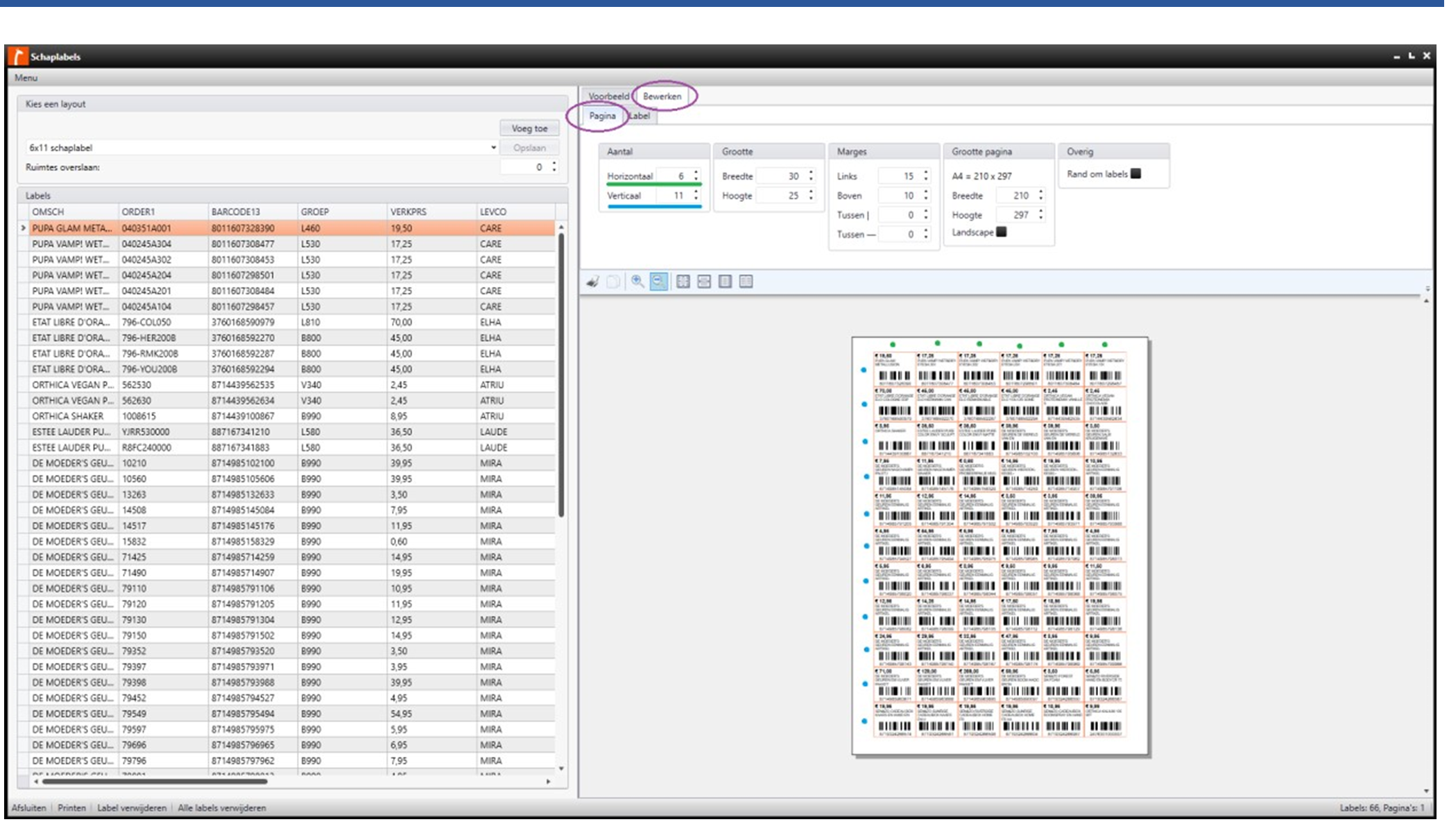
Task: Click the print icon in the preview toolbar
Action: pos(592,282)
